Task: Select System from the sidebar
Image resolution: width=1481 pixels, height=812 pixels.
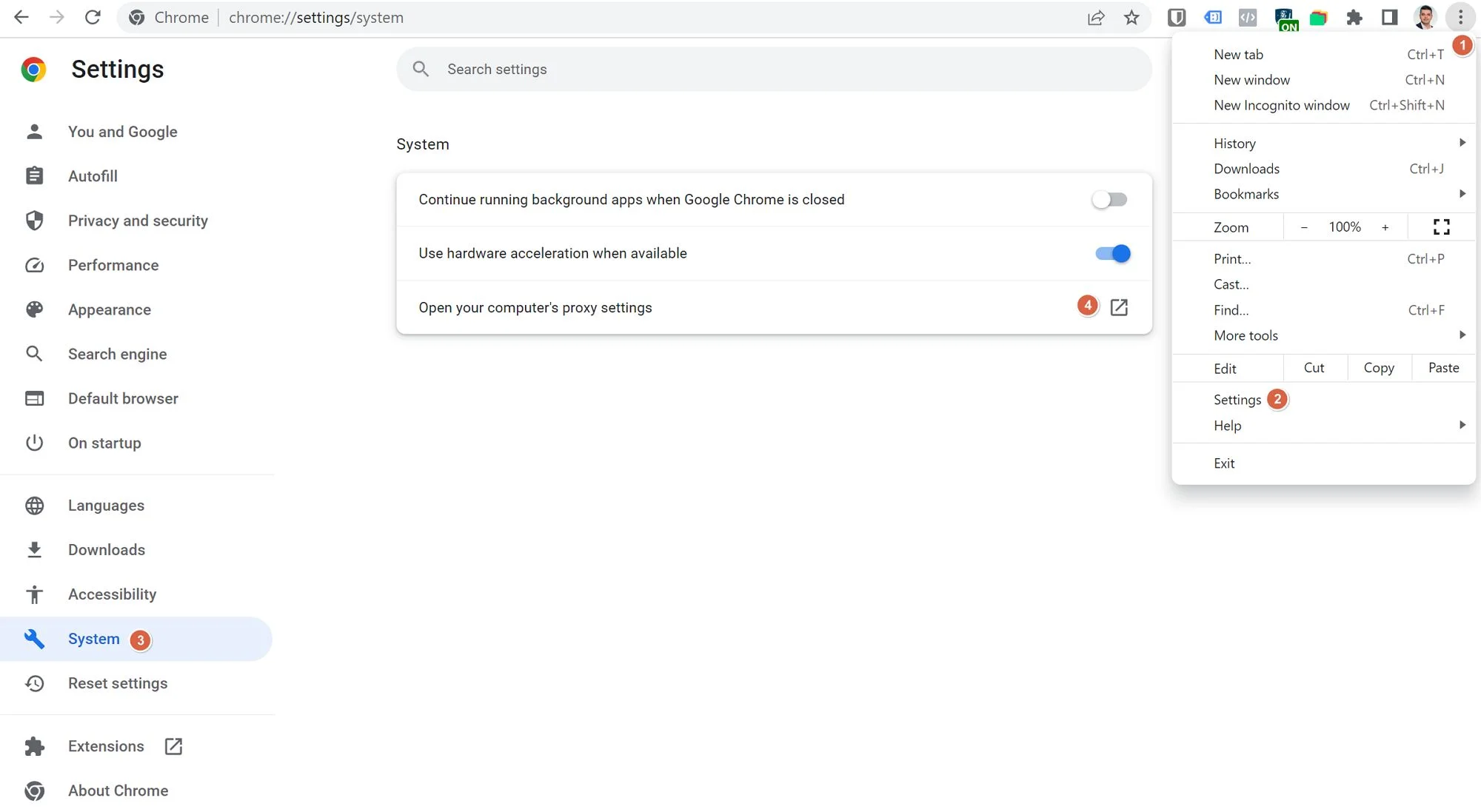Action: 93,638
